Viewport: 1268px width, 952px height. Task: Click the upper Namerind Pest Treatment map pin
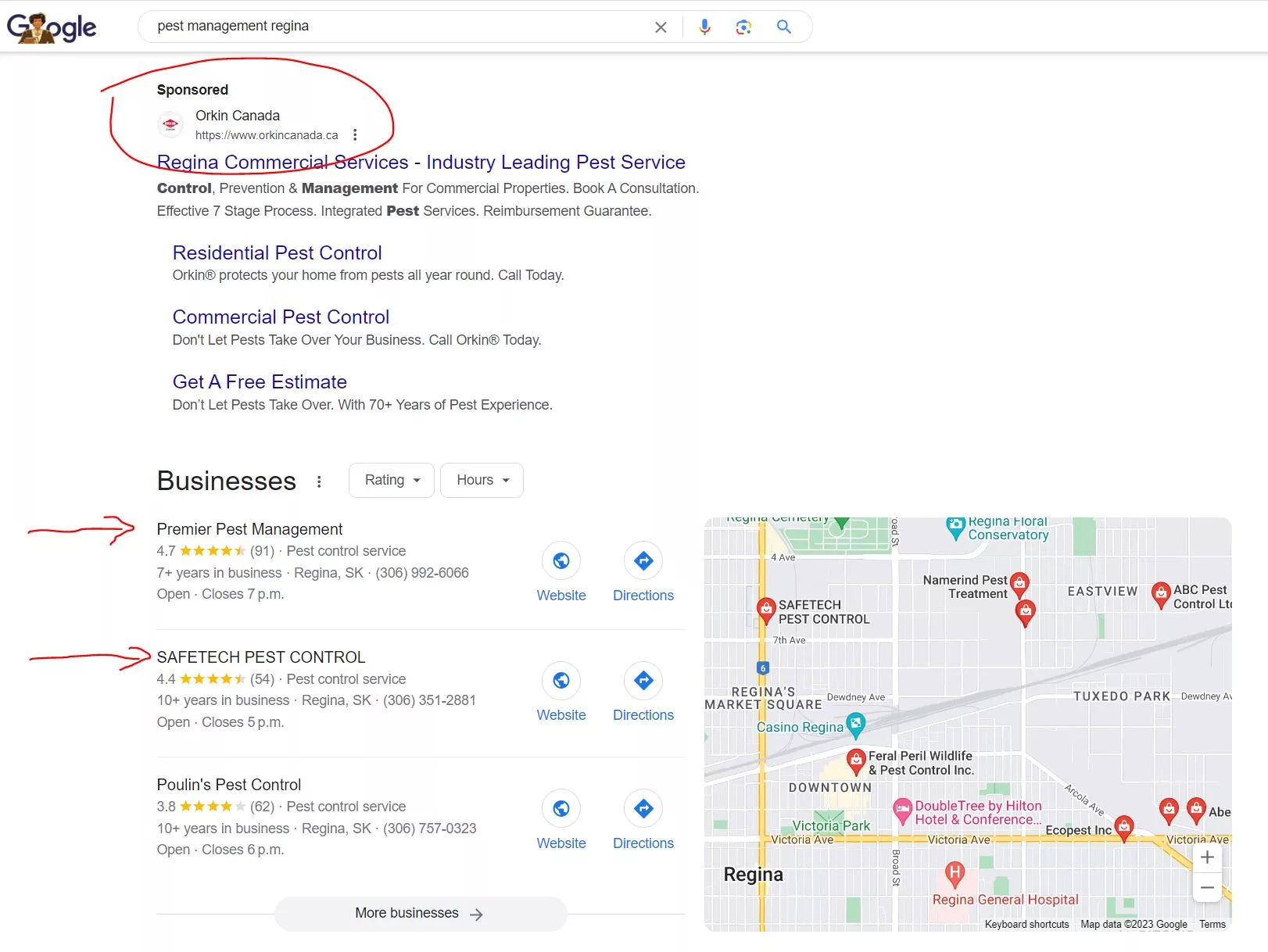click(x=1019, y=585)
